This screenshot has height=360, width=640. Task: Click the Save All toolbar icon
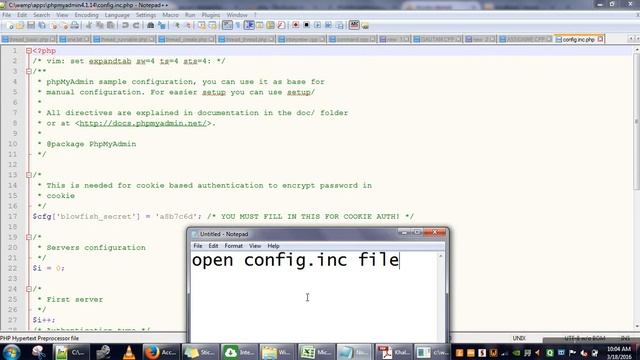pos(42,25)
